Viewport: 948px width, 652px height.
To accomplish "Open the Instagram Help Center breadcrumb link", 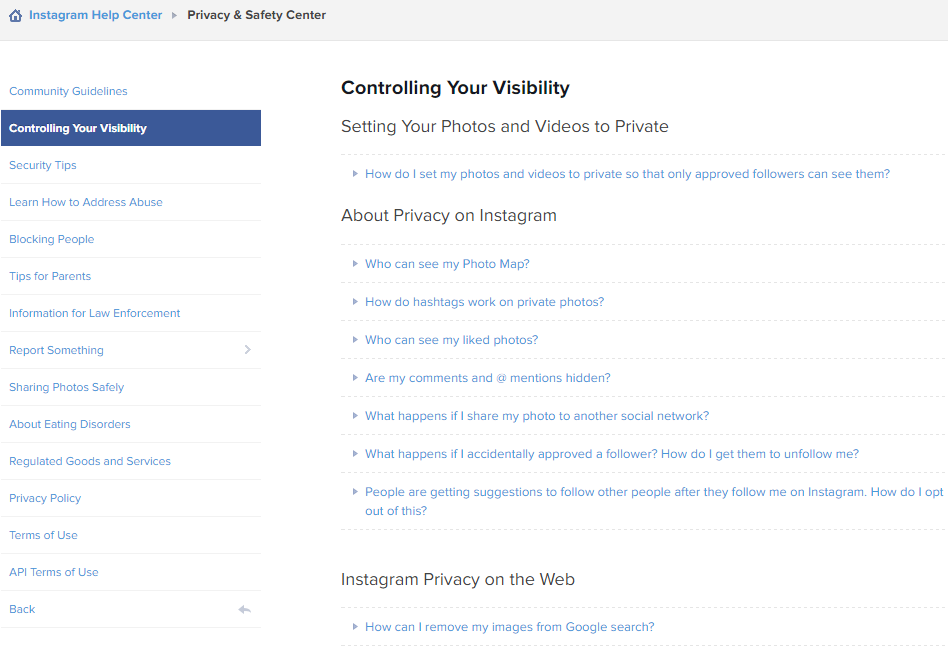I will click(x=95, y=16).
